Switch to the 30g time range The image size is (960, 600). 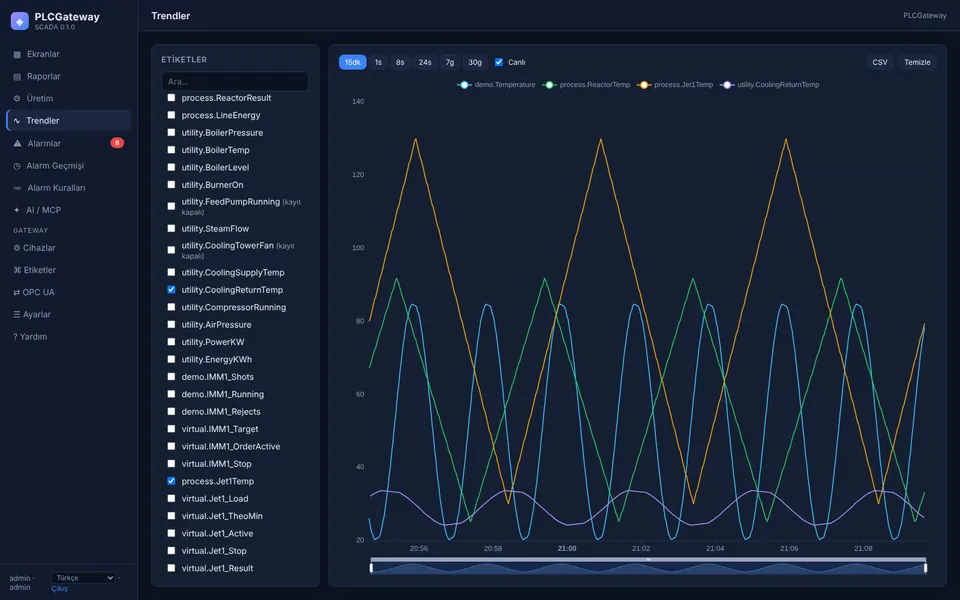(475, 62)
